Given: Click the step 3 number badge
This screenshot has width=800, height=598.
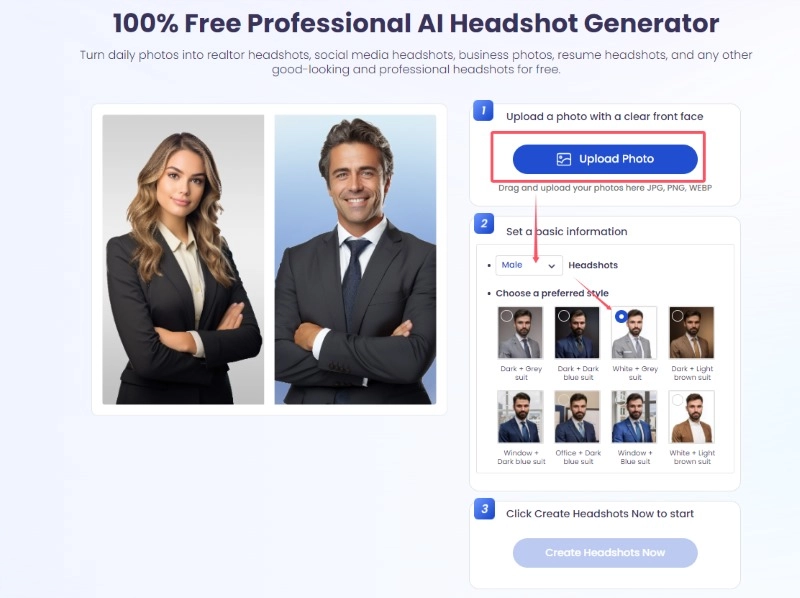Looking at the screenshot, I should pyautogui.click(x=484, y=509).
